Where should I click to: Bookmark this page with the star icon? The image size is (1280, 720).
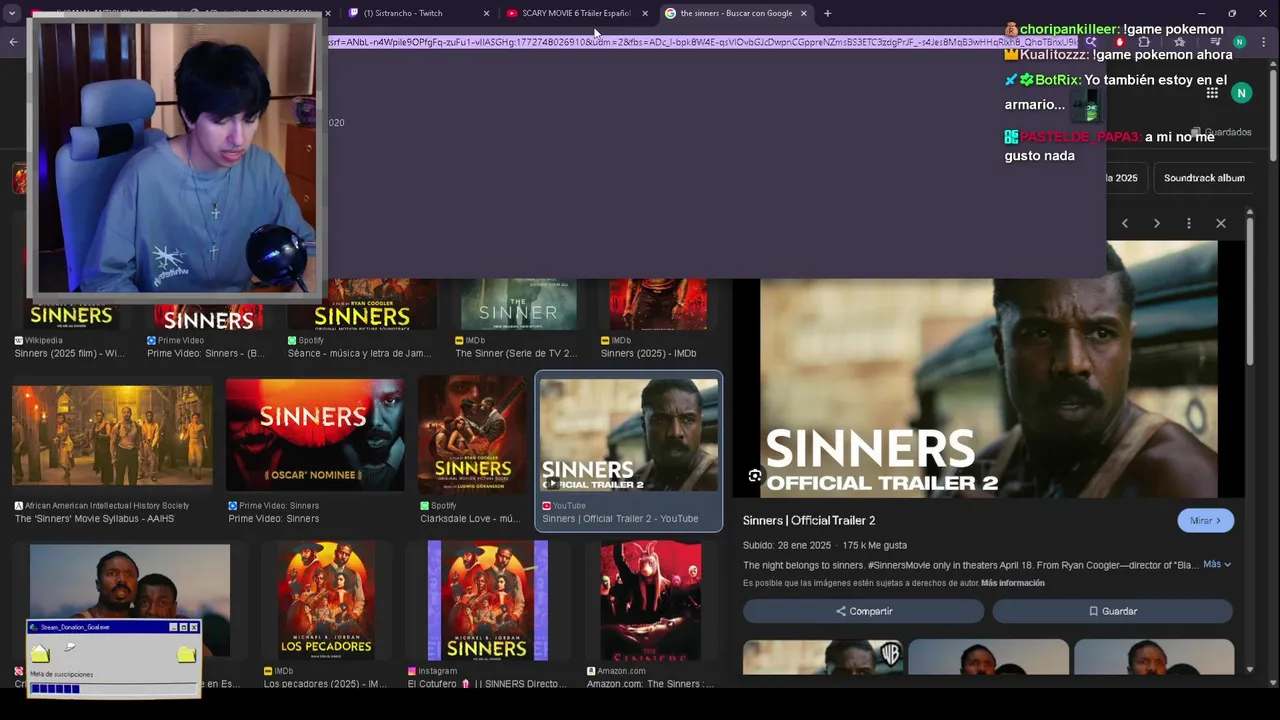tap(1180, 42)
